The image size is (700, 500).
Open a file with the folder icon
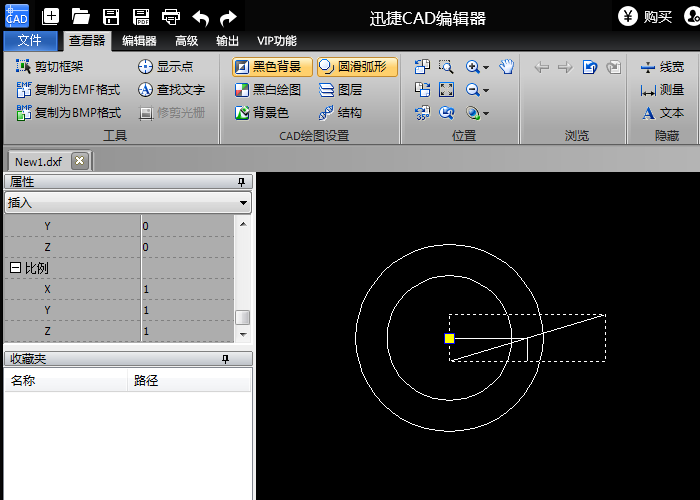click(81, 16)
